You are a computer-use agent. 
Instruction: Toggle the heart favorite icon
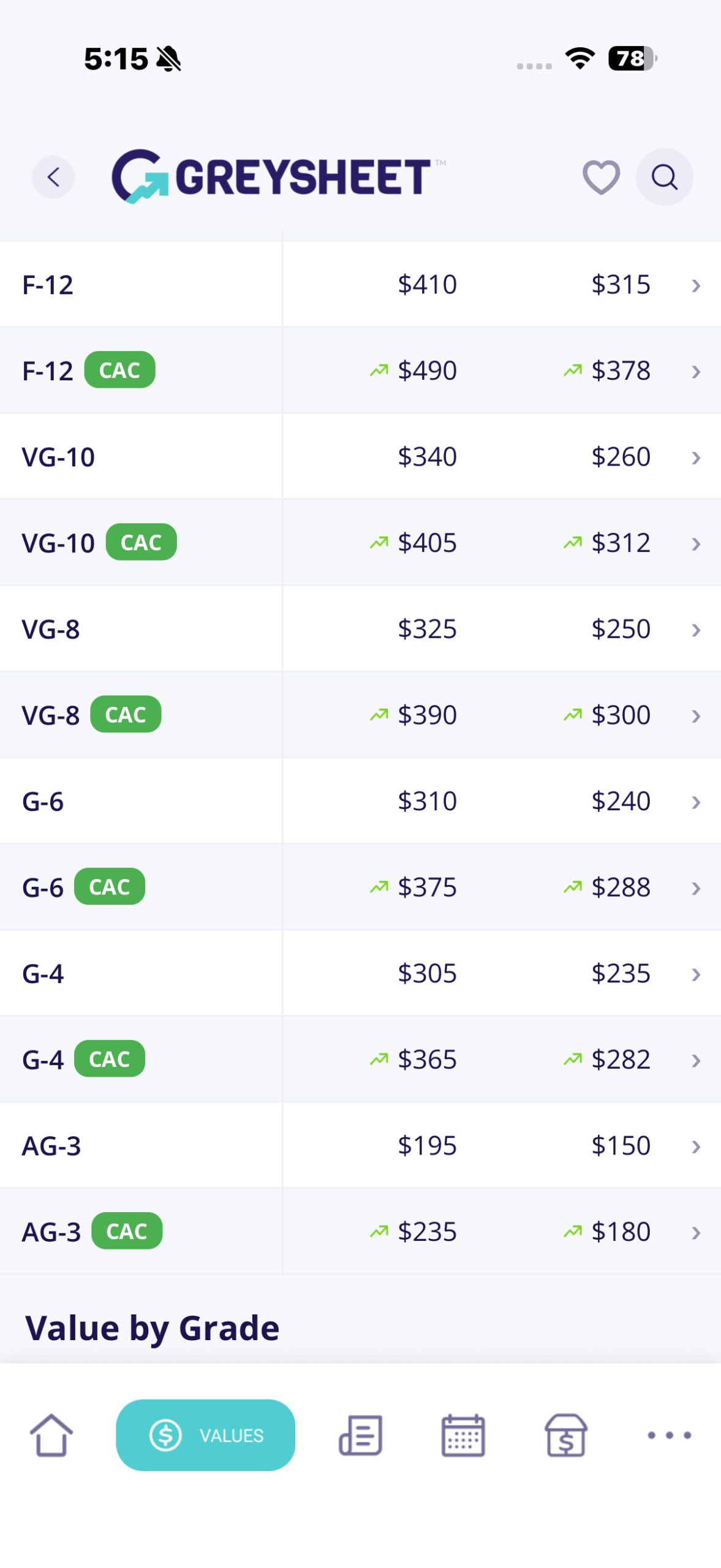click(601, 177)
